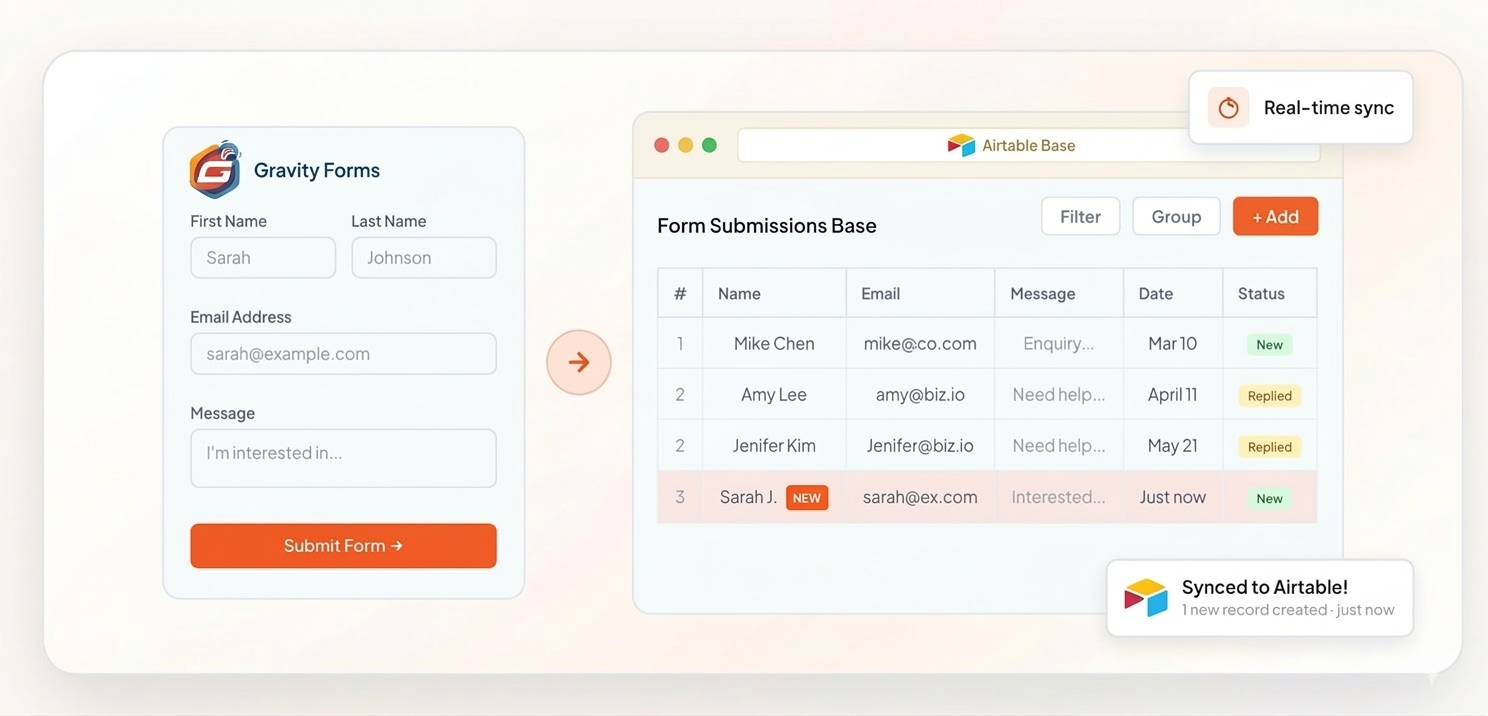Click the NEW badge next to Sarah J.

[x=807, y=498]
